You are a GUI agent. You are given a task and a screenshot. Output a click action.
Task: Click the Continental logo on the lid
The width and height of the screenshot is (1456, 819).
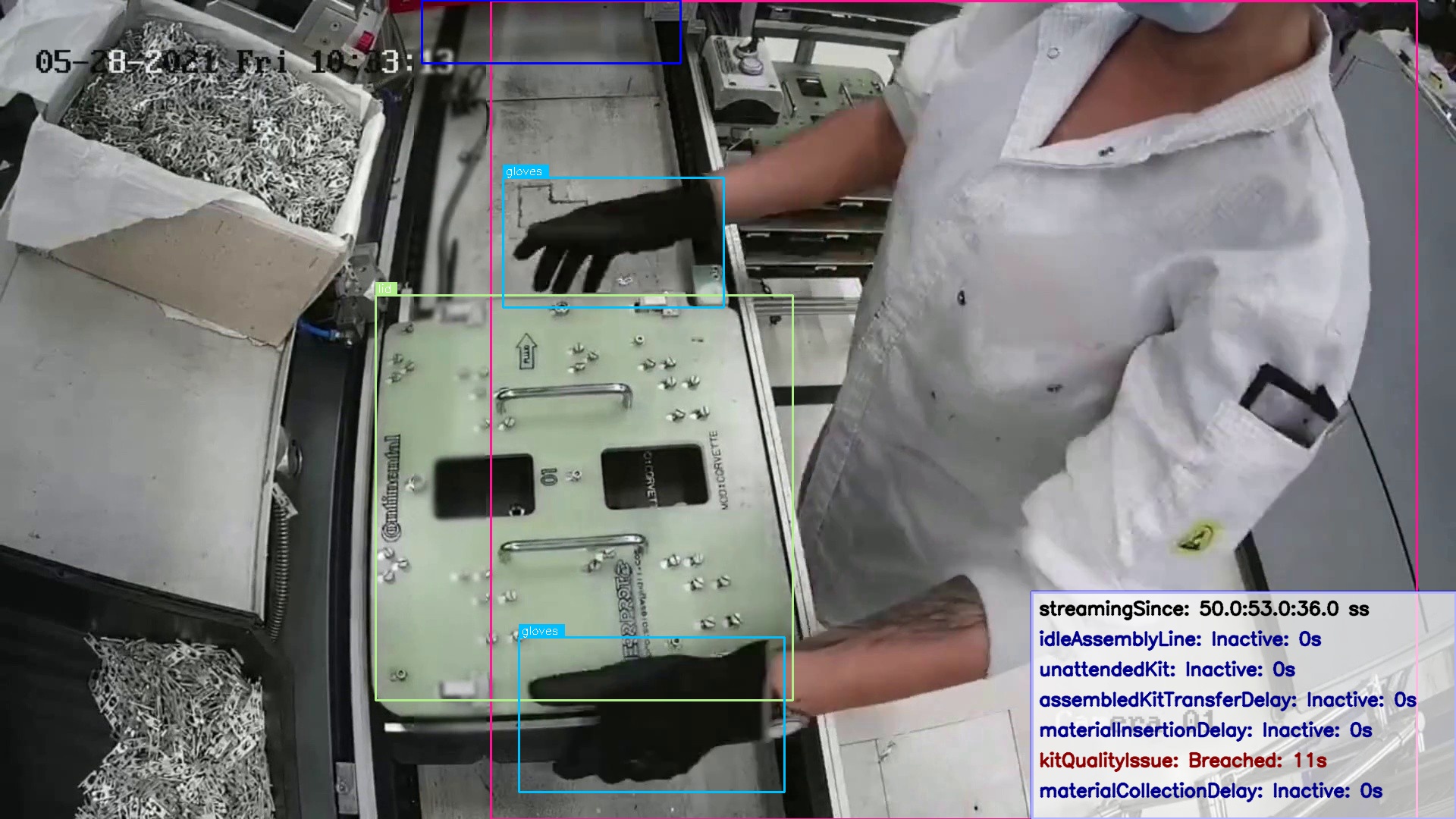pyautogui.click(x=393, y=488)
